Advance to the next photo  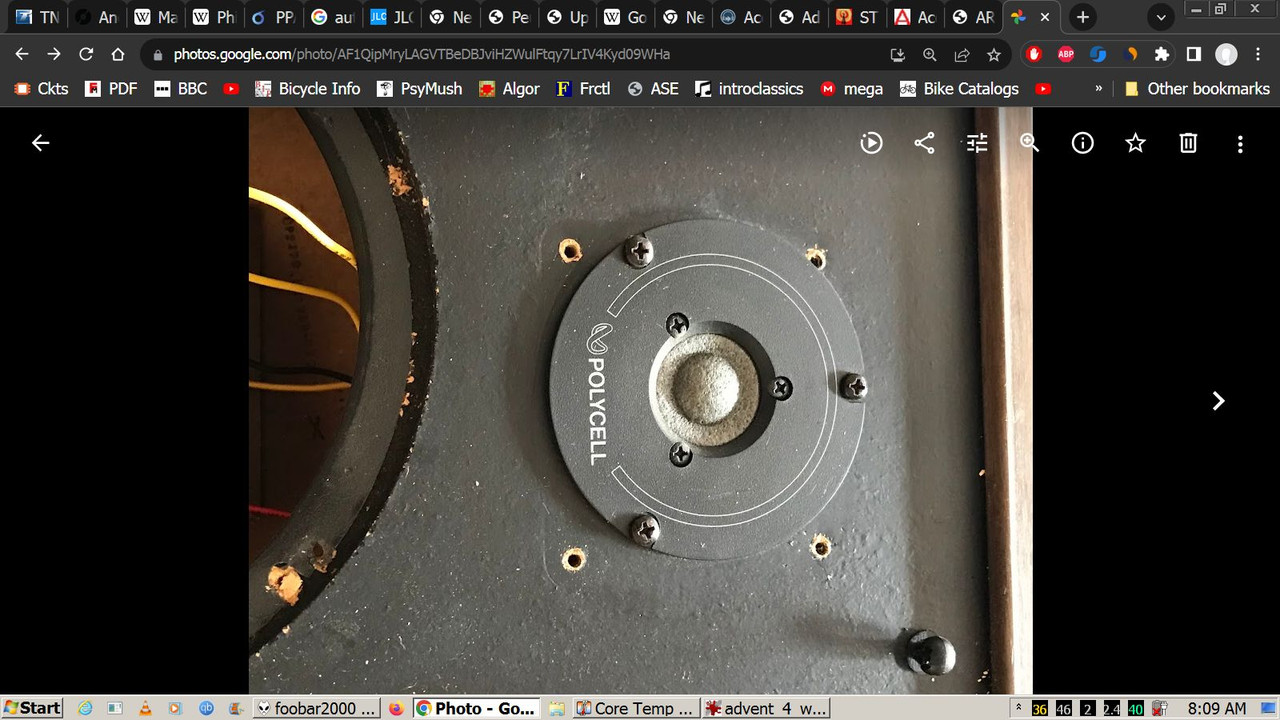click(x=1218, y=400)
